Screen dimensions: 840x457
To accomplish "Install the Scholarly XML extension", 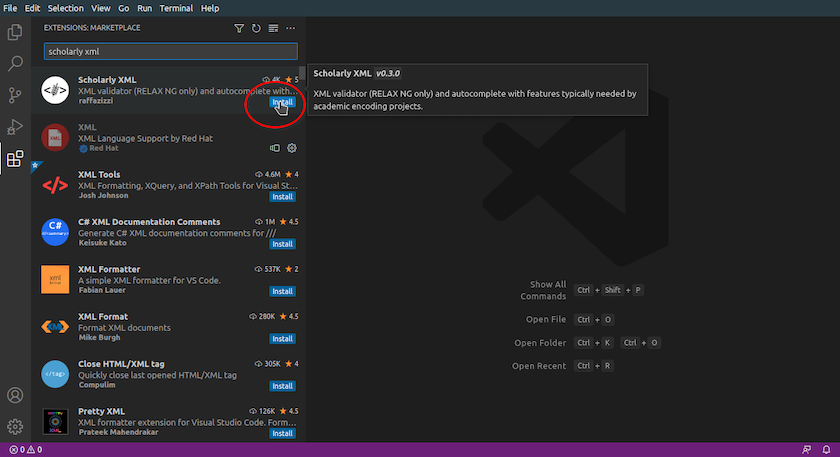I will click(282, 102).
